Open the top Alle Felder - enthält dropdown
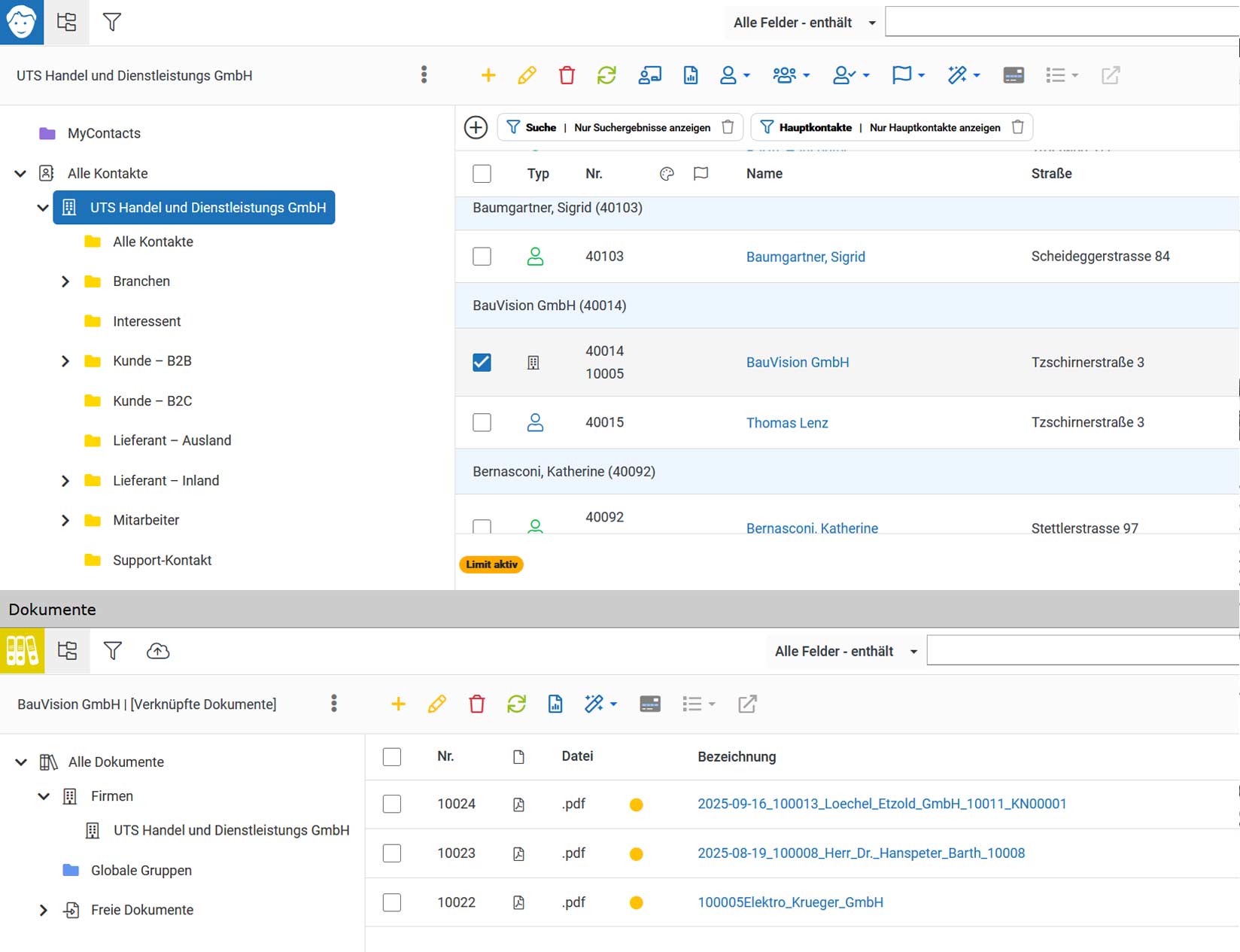Screen dimensions: 1240x952 pos(804,23)
